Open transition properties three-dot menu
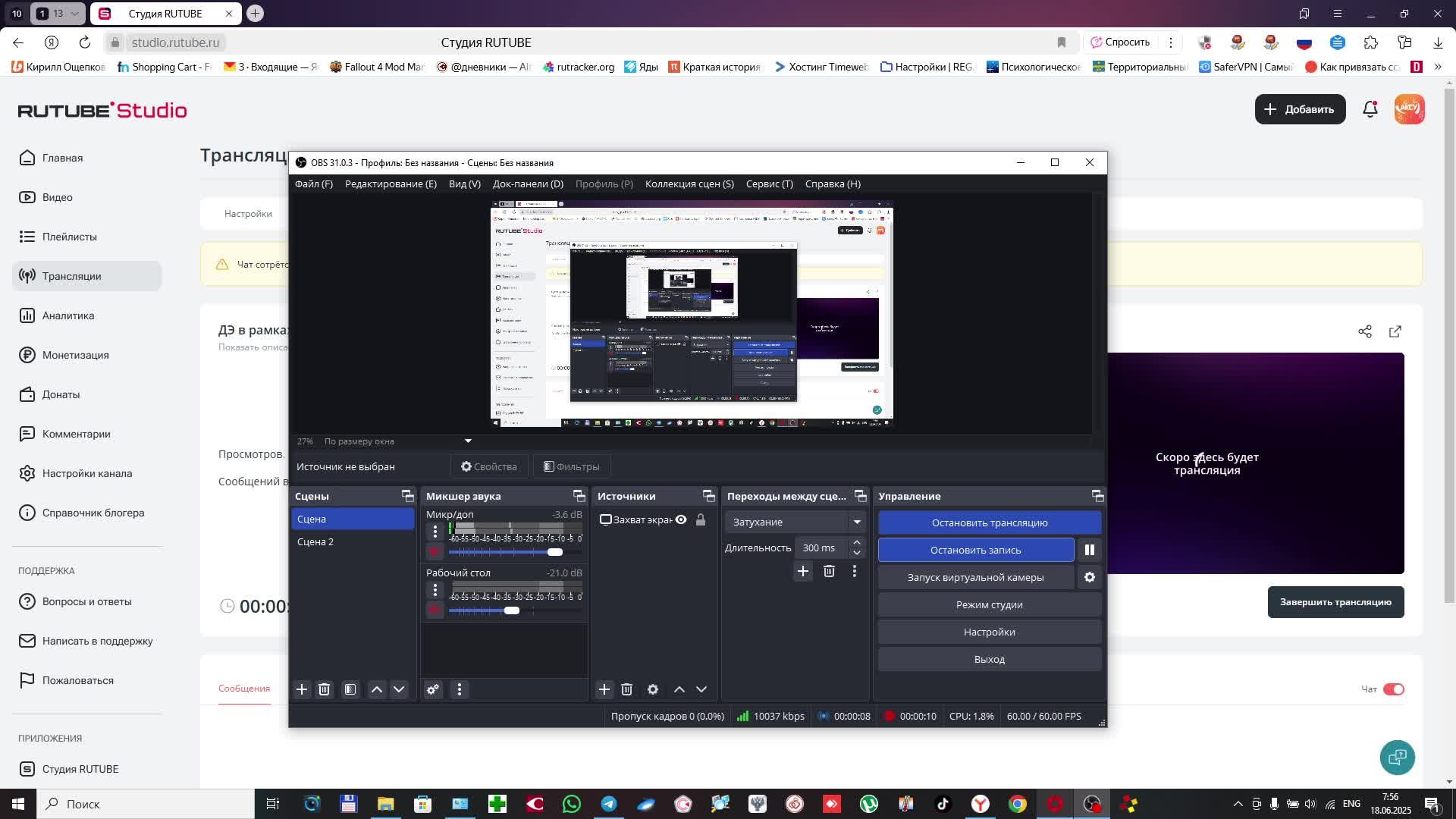Image resolution: width=1456 pixels, height=819 pixels. (x=855, y=571)
